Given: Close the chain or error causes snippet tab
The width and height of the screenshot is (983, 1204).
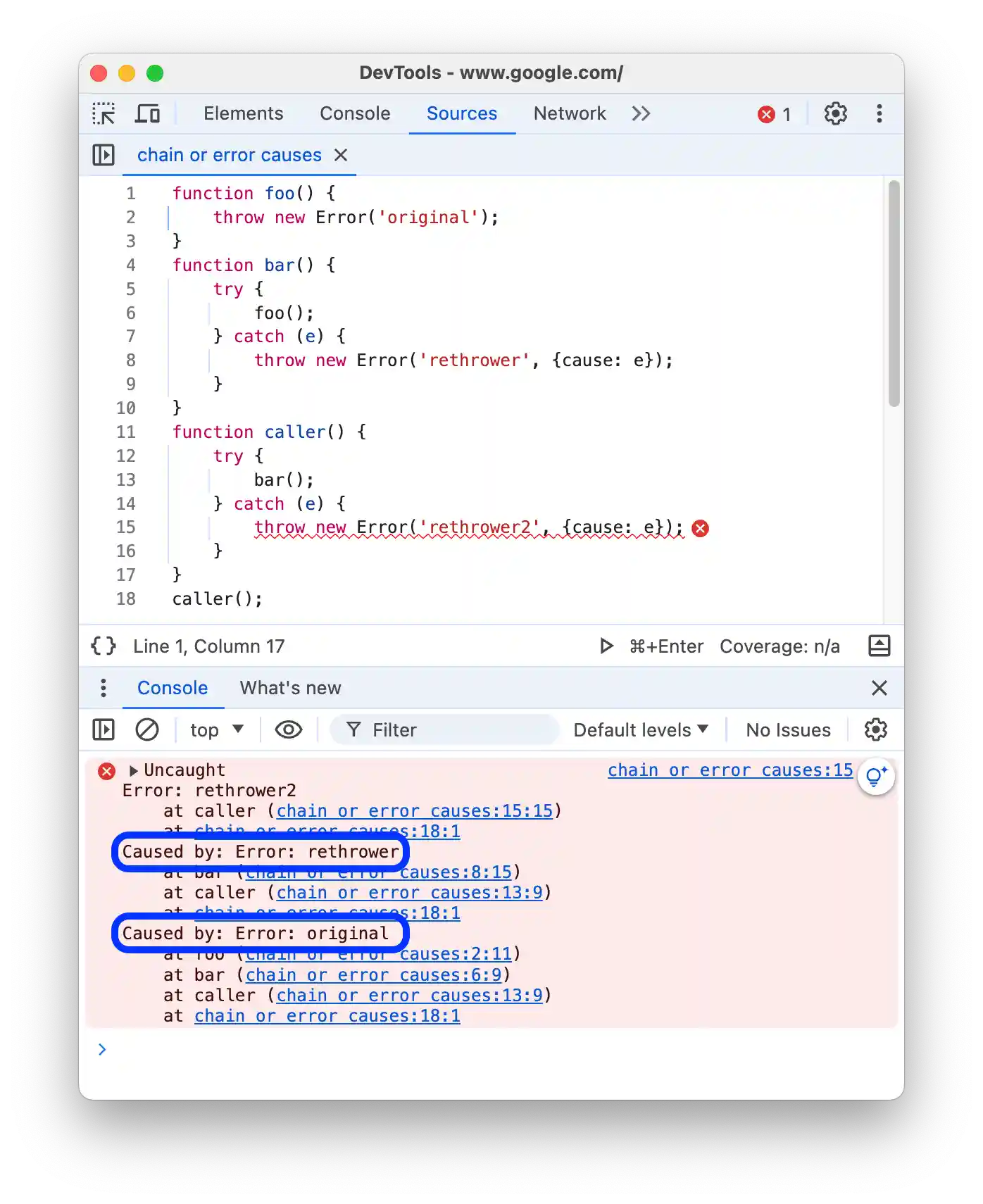Looking at the screenshot, I should pos(341,155).
